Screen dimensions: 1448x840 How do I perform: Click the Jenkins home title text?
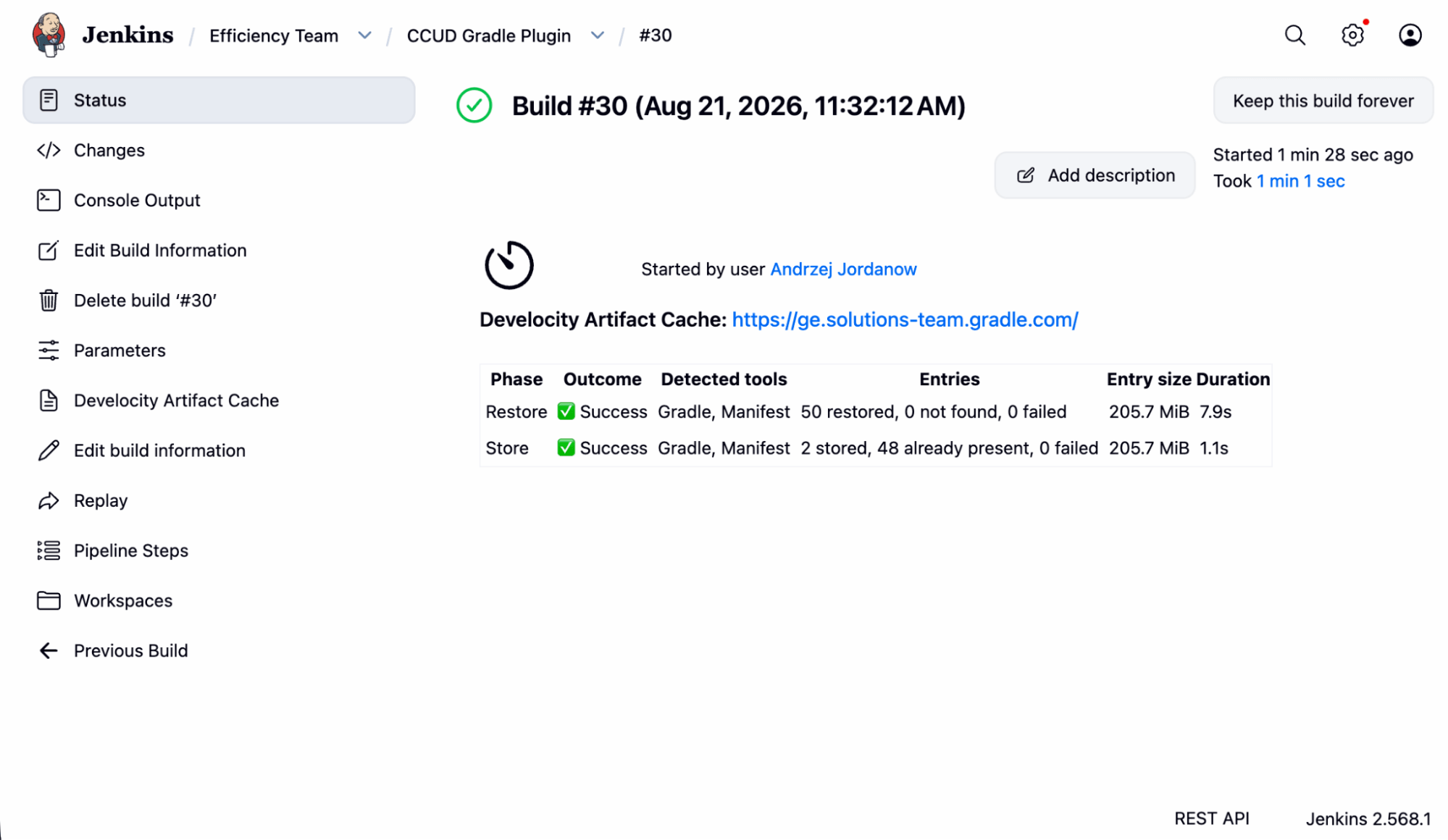(127, 35)
